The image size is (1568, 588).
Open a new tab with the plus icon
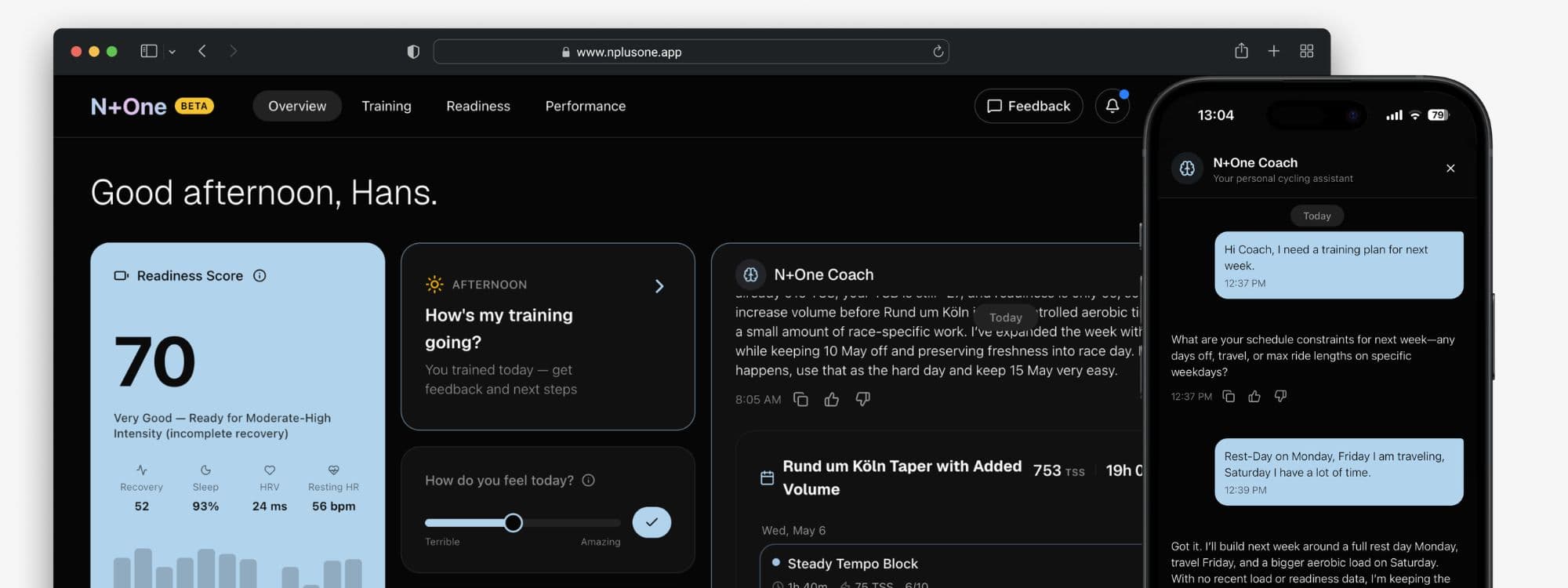tap(1274, 51)
